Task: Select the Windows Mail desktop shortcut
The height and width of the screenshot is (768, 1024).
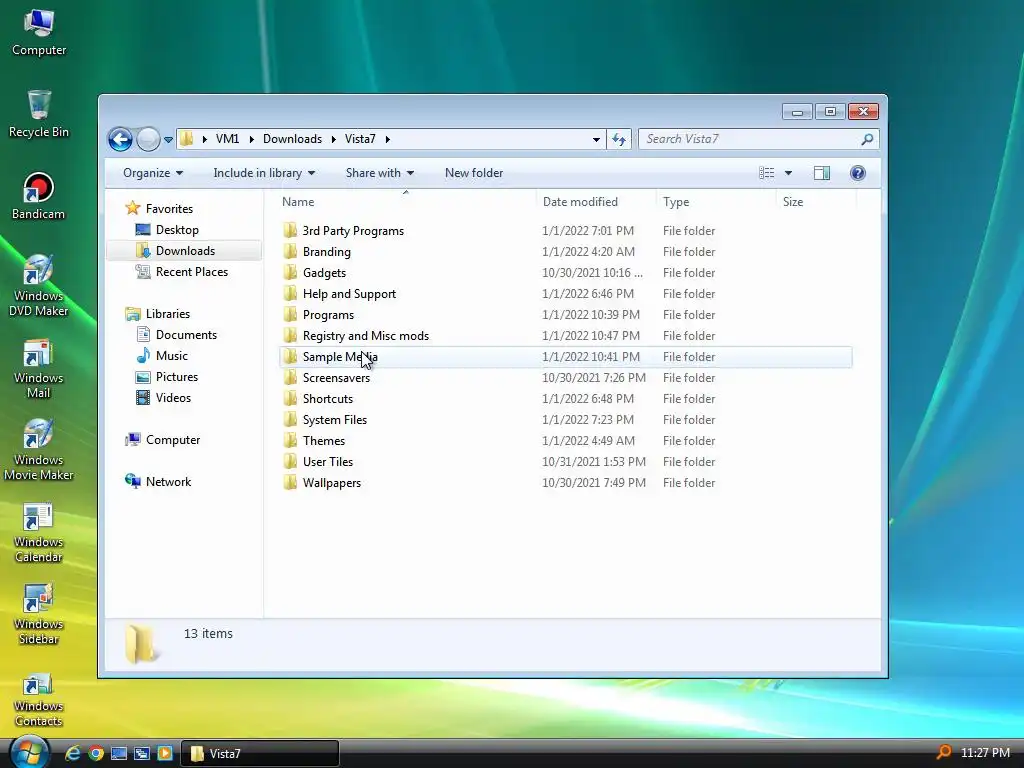Action: tap(39, 368)
